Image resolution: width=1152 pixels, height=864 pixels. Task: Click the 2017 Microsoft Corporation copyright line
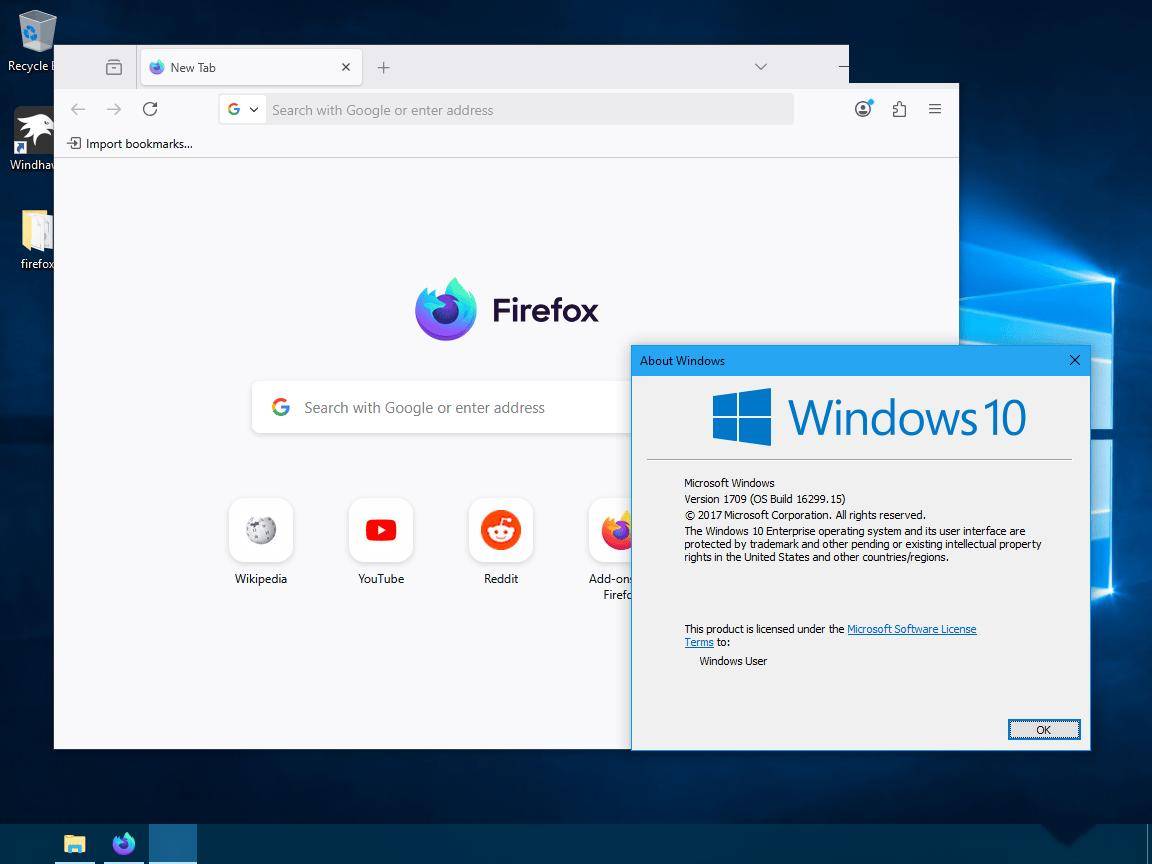tap(804, 515)
